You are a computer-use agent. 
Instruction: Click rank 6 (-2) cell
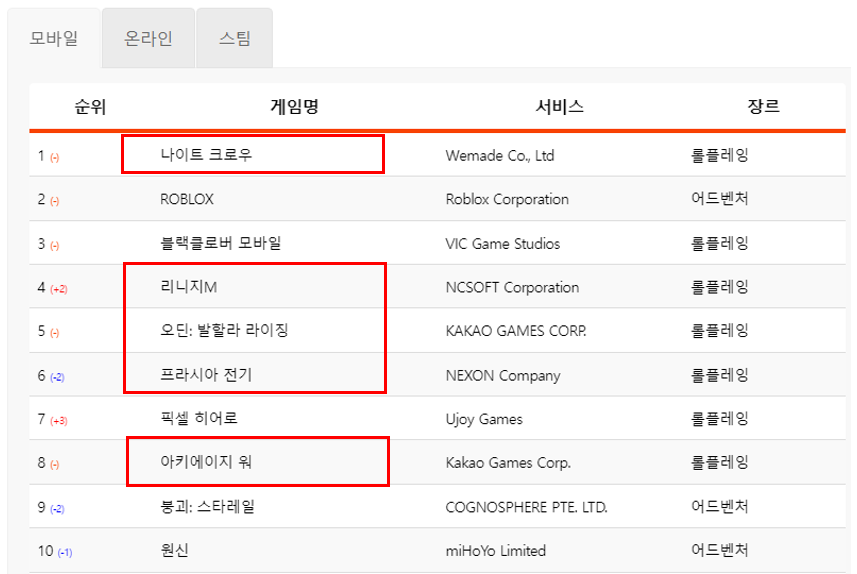(51, 376)
